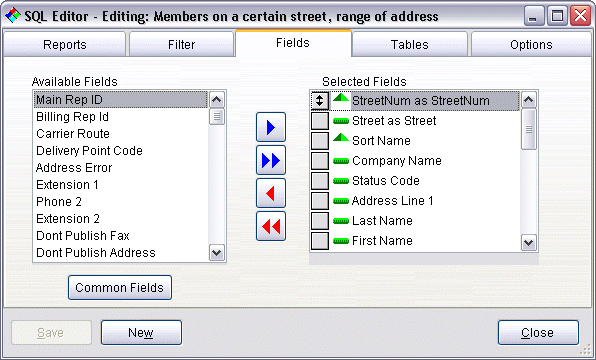Toggle the box next to Street as Street
Image resolution: width=596 pixels, height=360 pixels.
[x=320, y=121]
